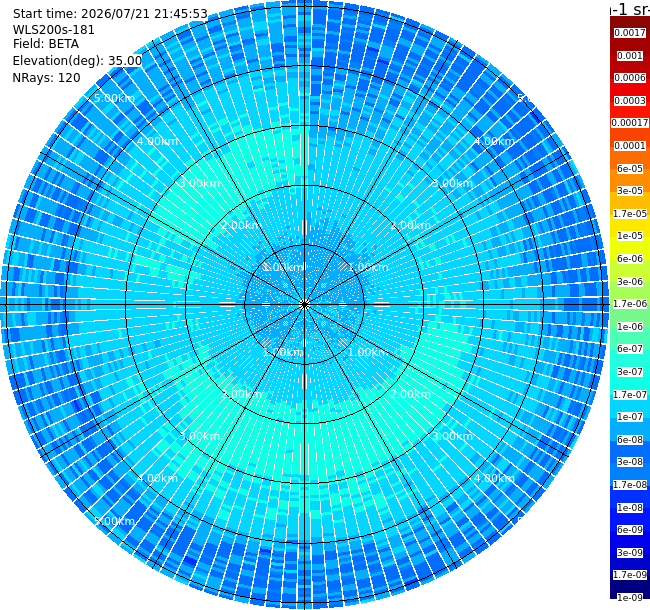Select the red 0.0003 colorbar swatch
The image size is (650, 610).
pyautogui.click(x=630, y=101)
